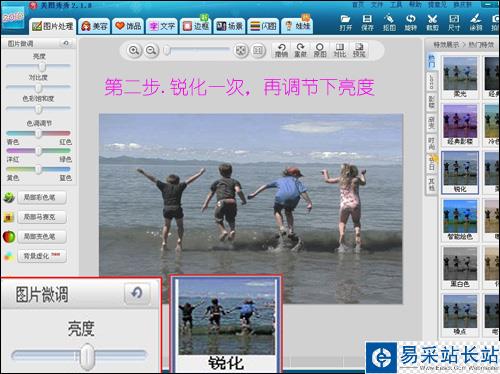500x374 pixels.
Task: Open the 文件 menu
Action: (x=377, y=5)
